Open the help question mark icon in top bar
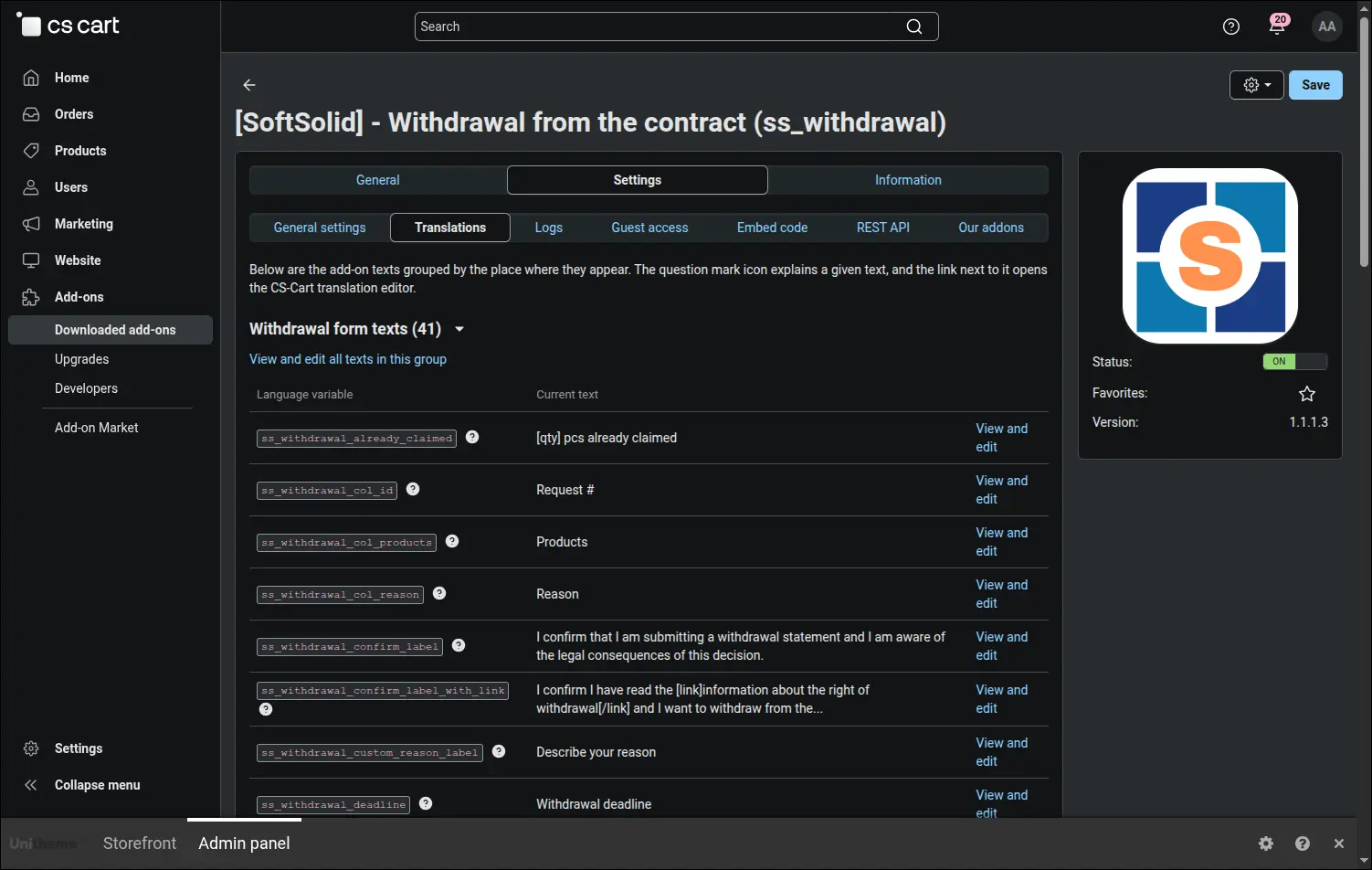1372x870 pixels. [x=1231, y=27]
